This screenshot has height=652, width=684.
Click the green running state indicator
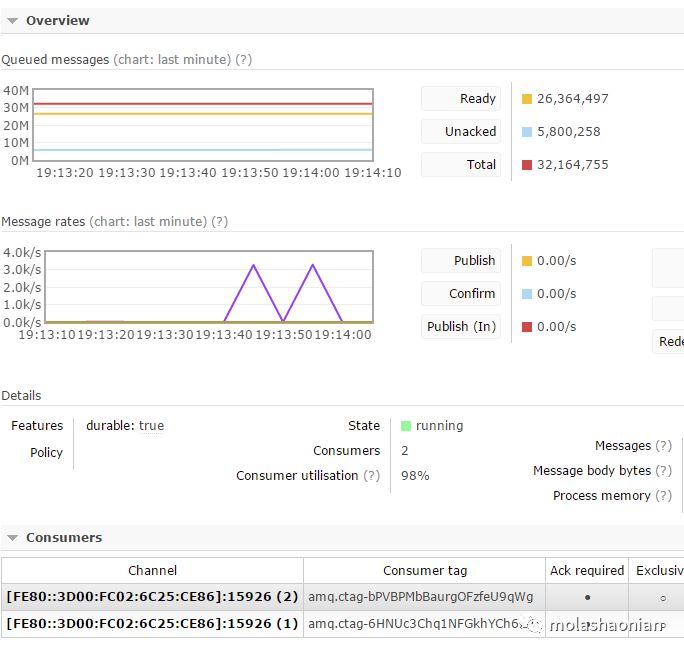click(406, 426)
